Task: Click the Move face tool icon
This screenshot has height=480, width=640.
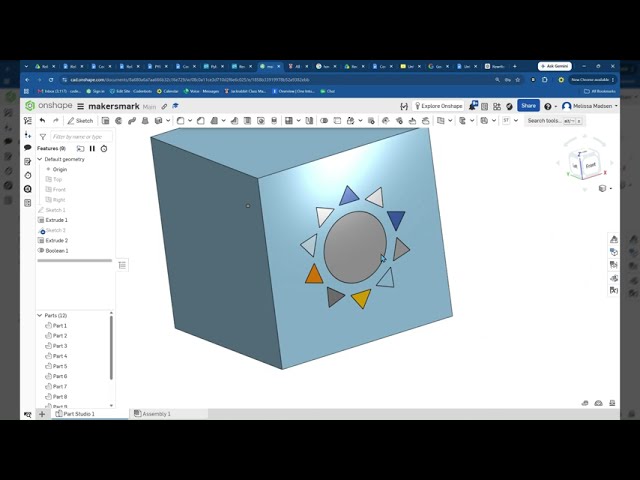Action: 412,120
